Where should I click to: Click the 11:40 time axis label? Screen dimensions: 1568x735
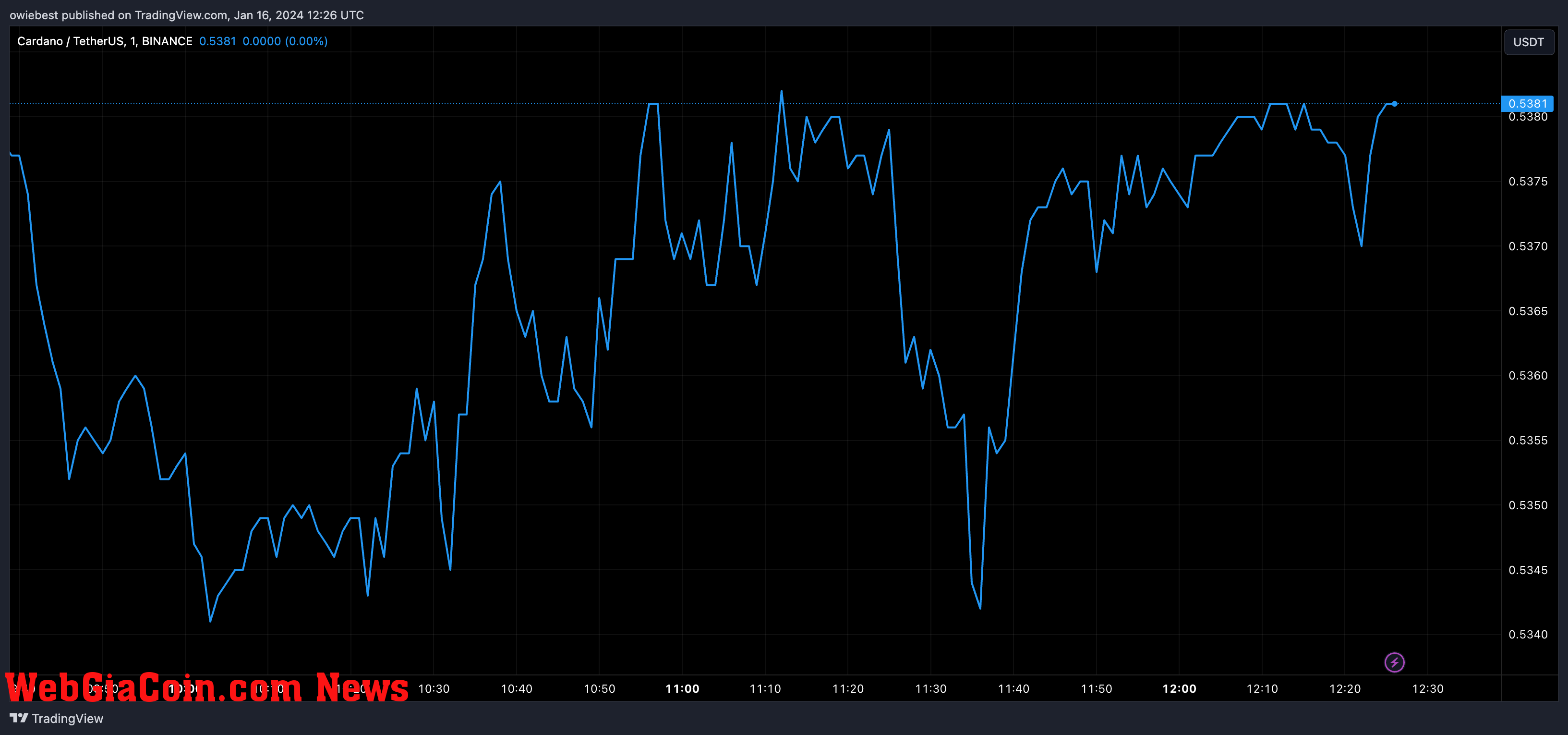(x=1013, y=689)
